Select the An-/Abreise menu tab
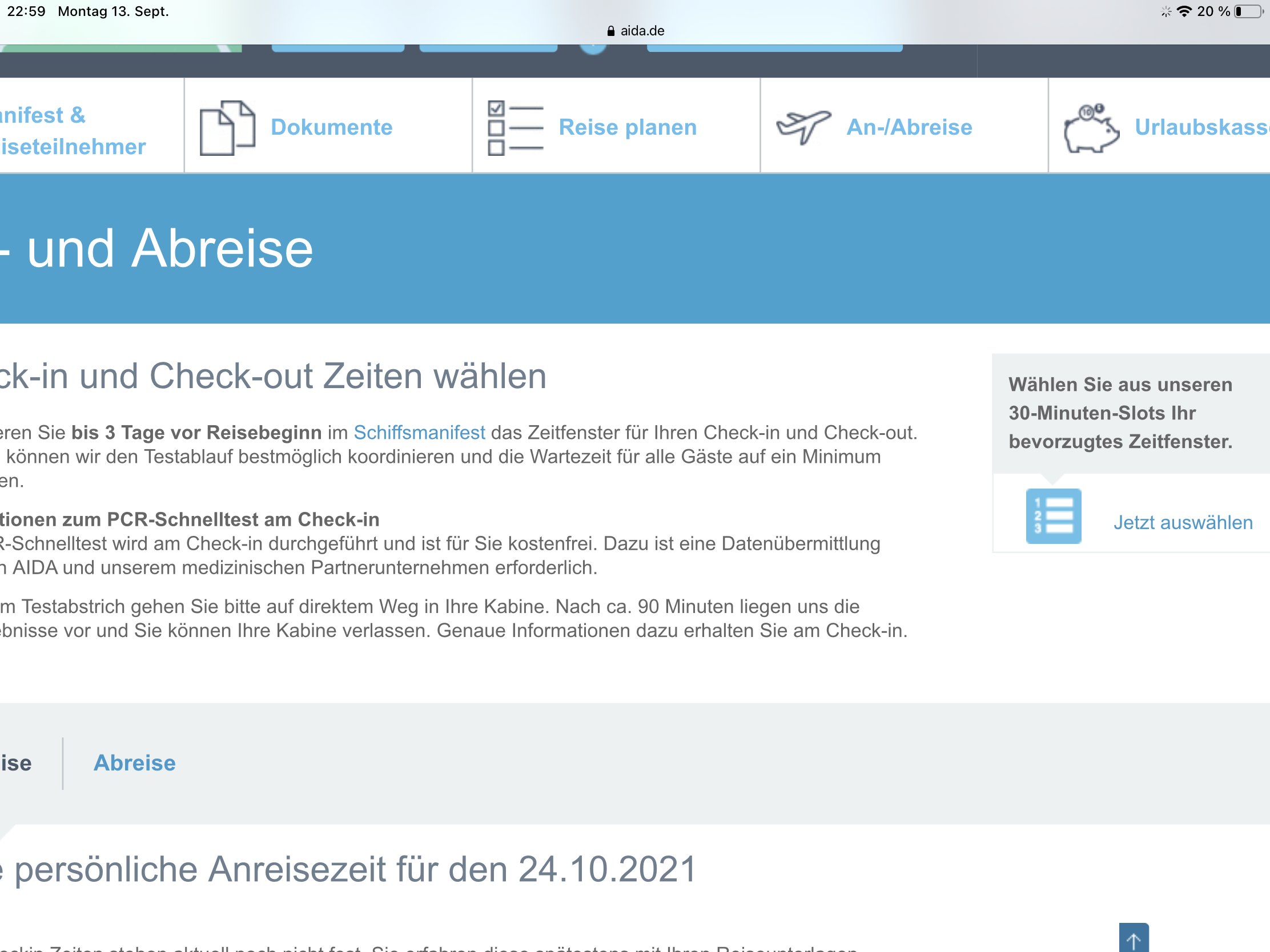The width and height of the screenshot is (1270, 952). (909, 127)
